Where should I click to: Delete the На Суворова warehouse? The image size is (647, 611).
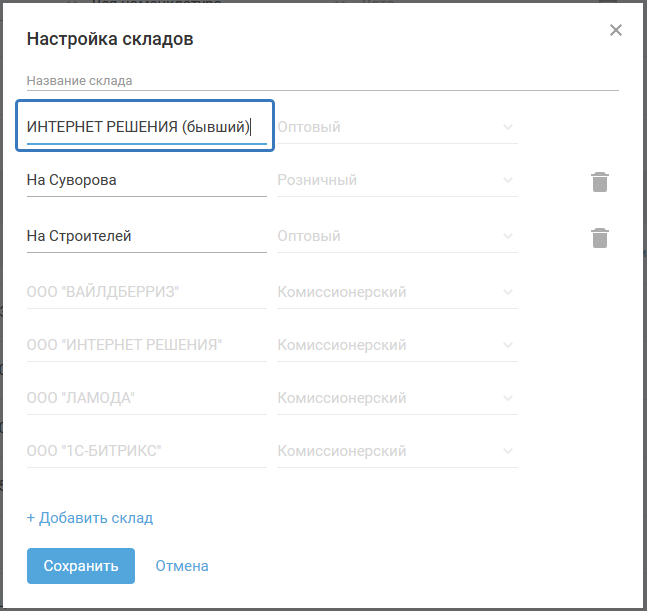(x=599, y=182)
